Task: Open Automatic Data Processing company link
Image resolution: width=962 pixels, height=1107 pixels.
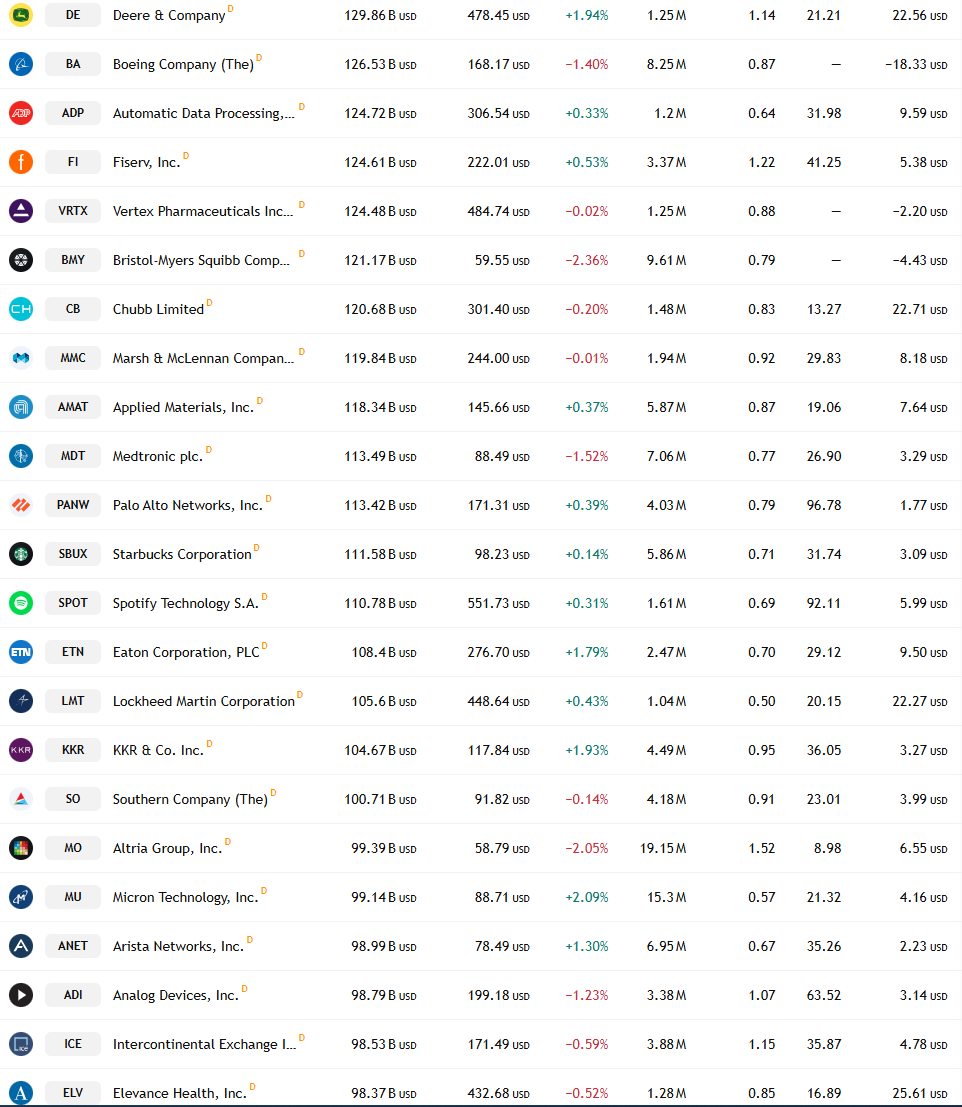Action: [203, 114]
